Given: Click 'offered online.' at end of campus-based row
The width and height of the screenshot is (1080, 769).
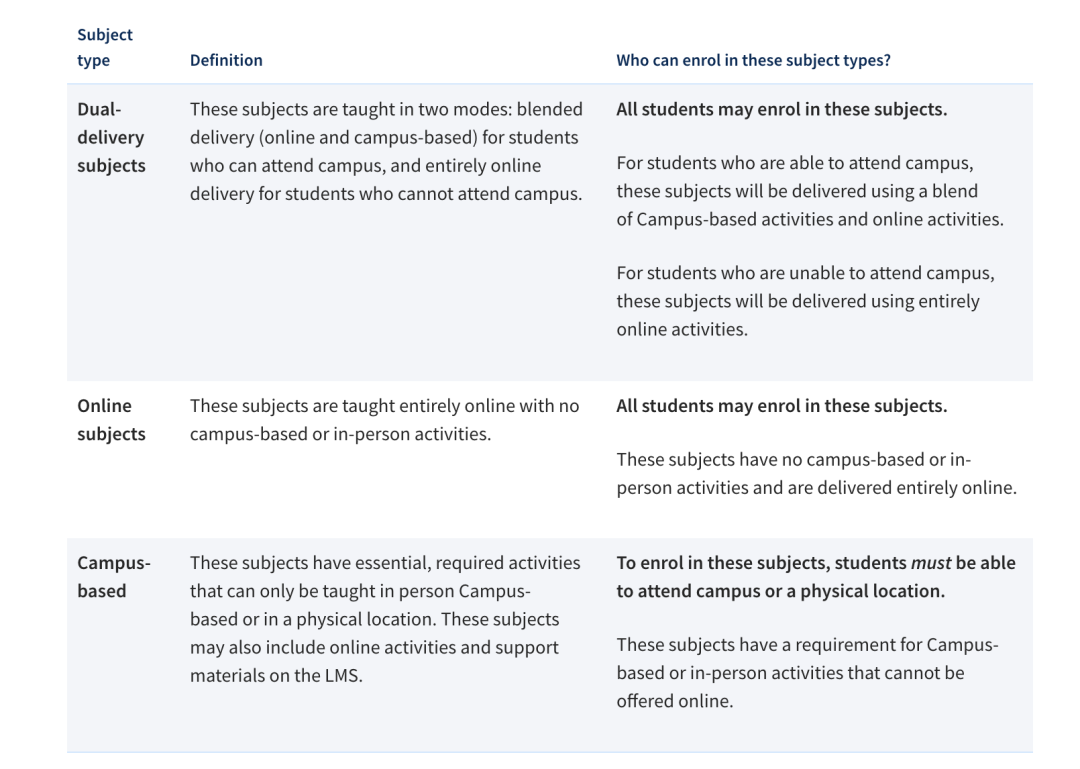Looking at the screenshot, I should [x=675, y=701].
